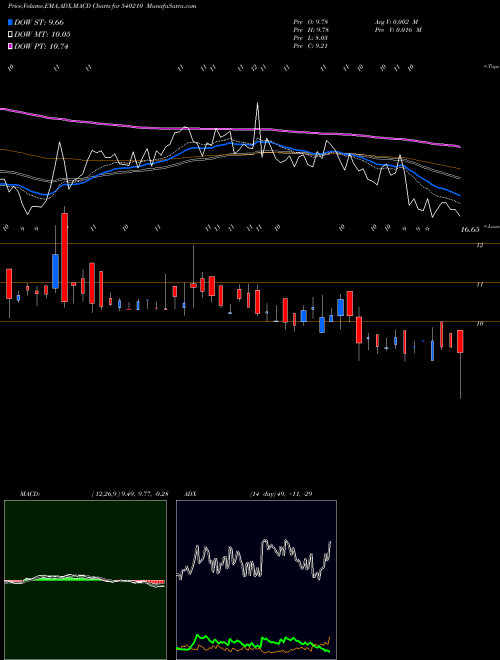Open the green MACD indicator chart

point(85,580)
